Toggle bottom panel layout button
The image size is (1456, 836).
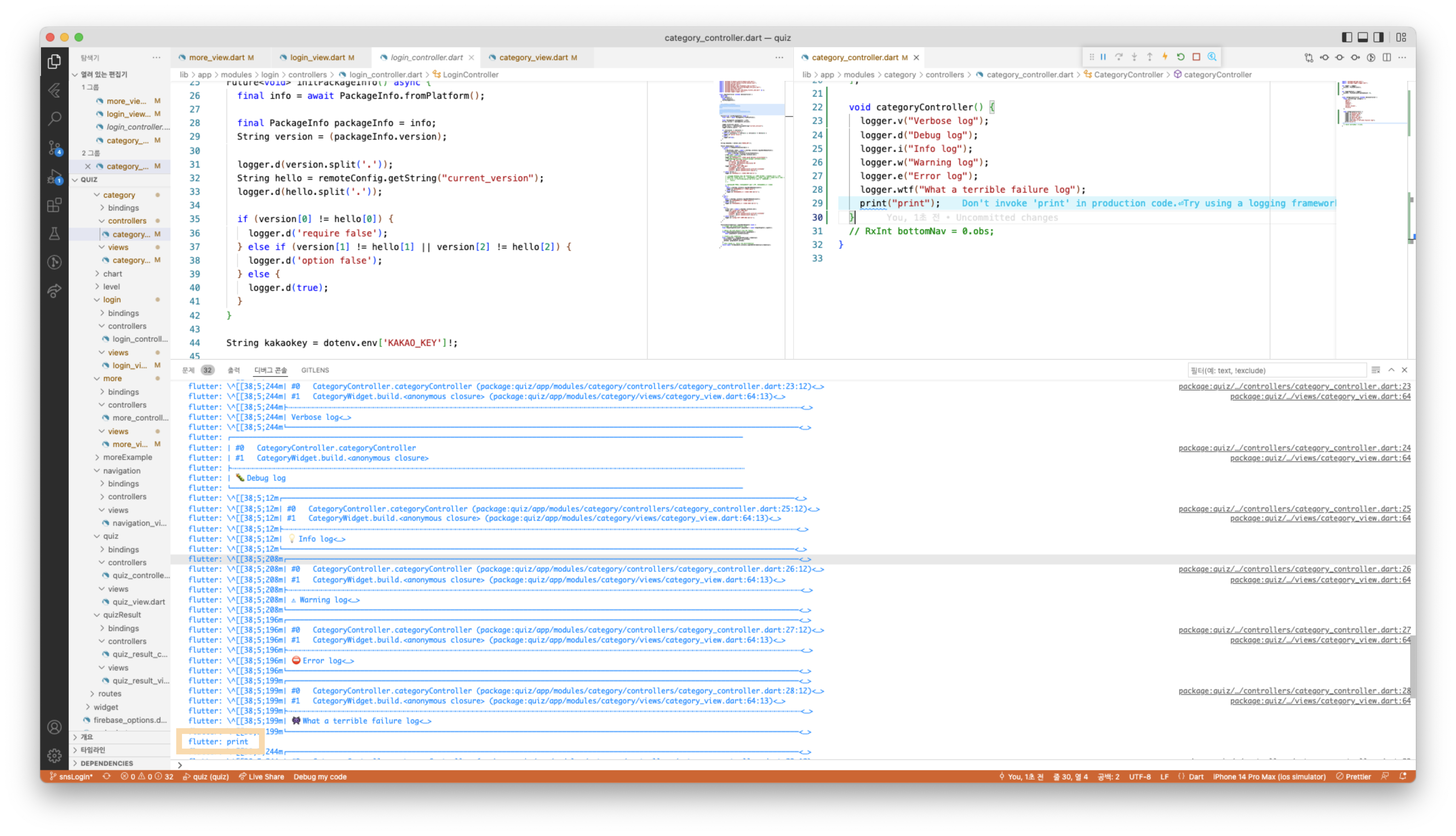click(1362, 37)
